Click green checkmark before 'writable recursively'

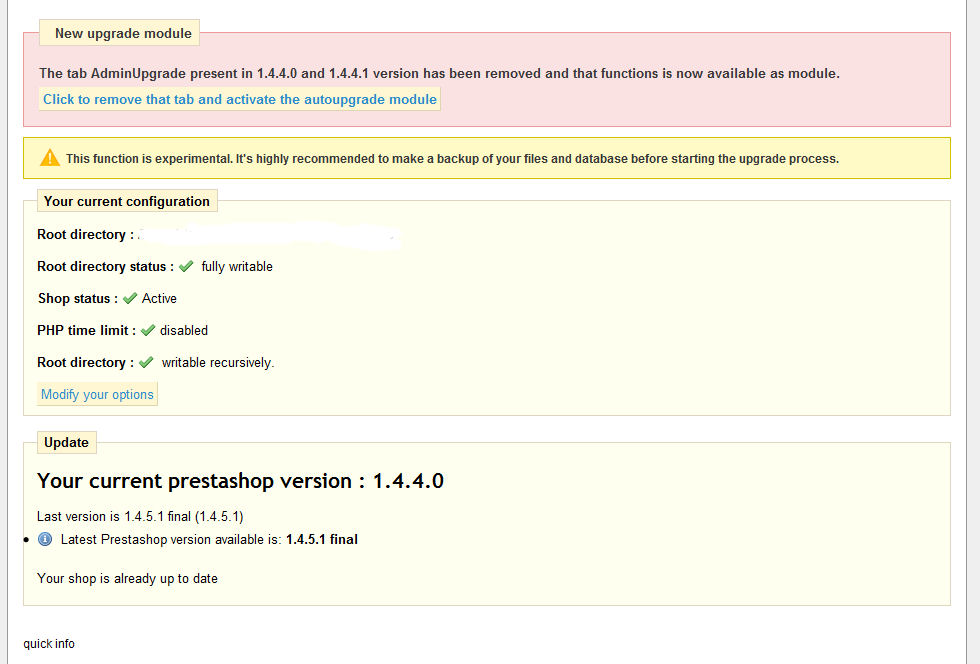point(146,362)
